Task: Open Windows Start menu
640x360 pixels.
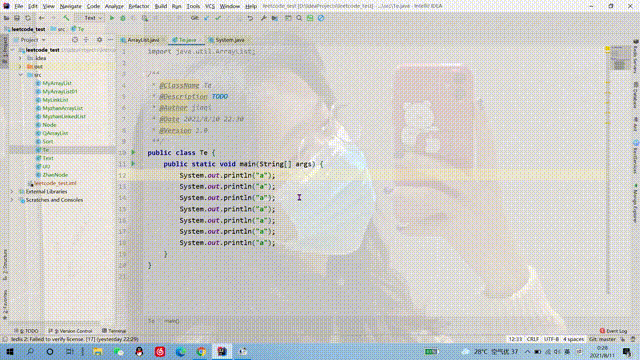Action: click(10, 351)
